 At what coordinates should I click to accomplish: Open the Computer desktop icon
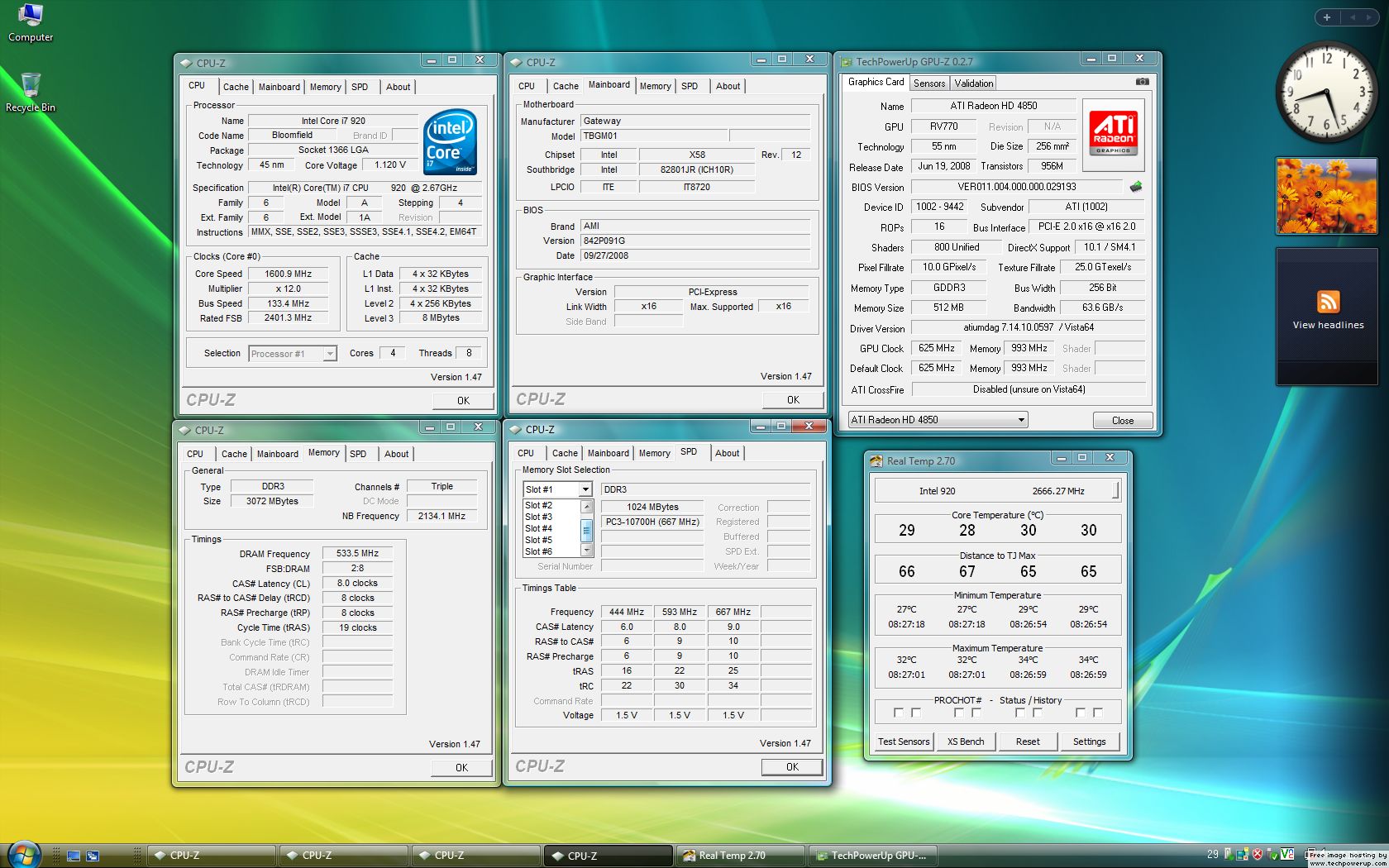click(x=31, y=22)
